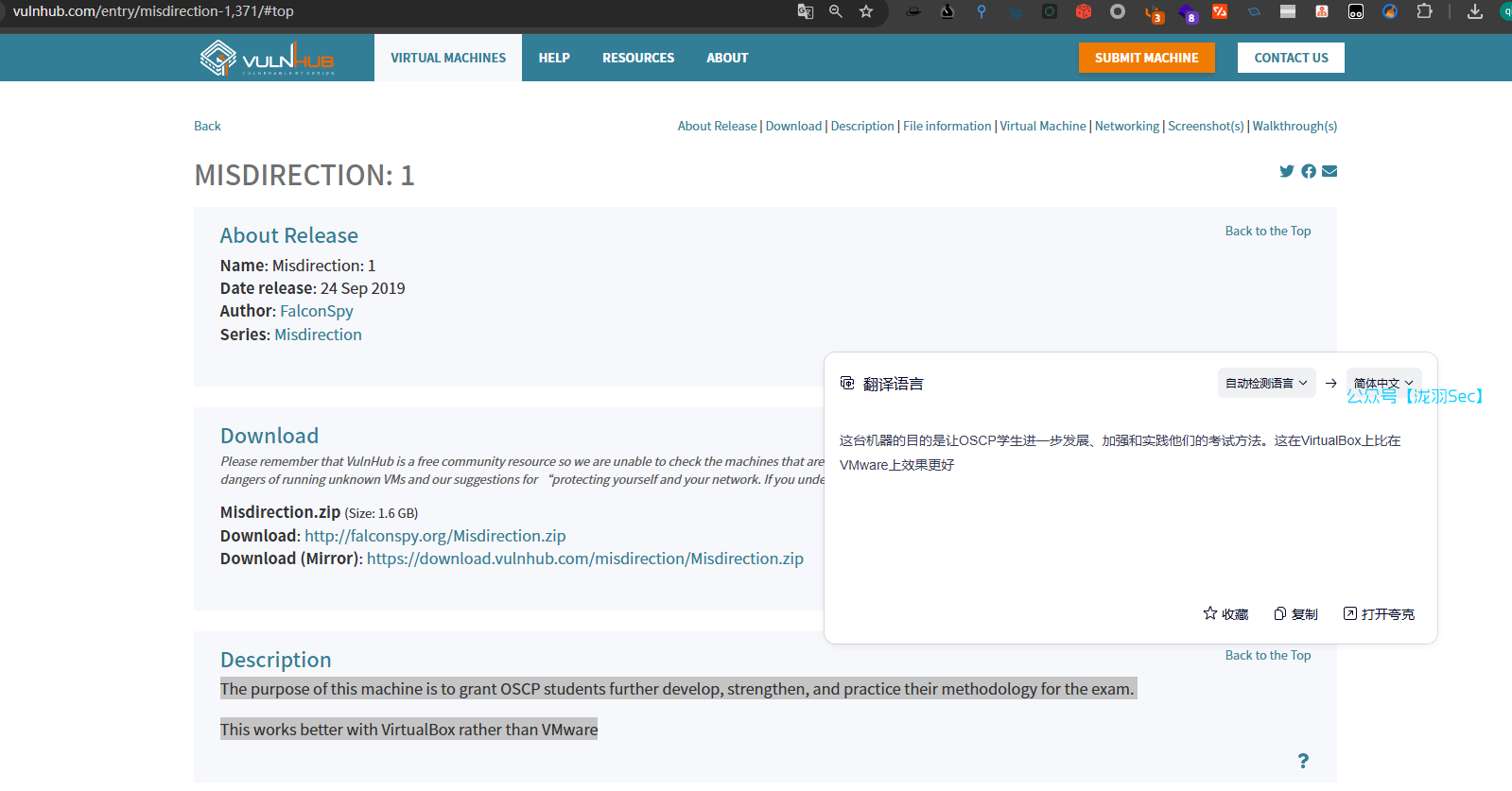Open the FalconSpy author link
Screen dimensions: 1512x791
click(317, 311)
